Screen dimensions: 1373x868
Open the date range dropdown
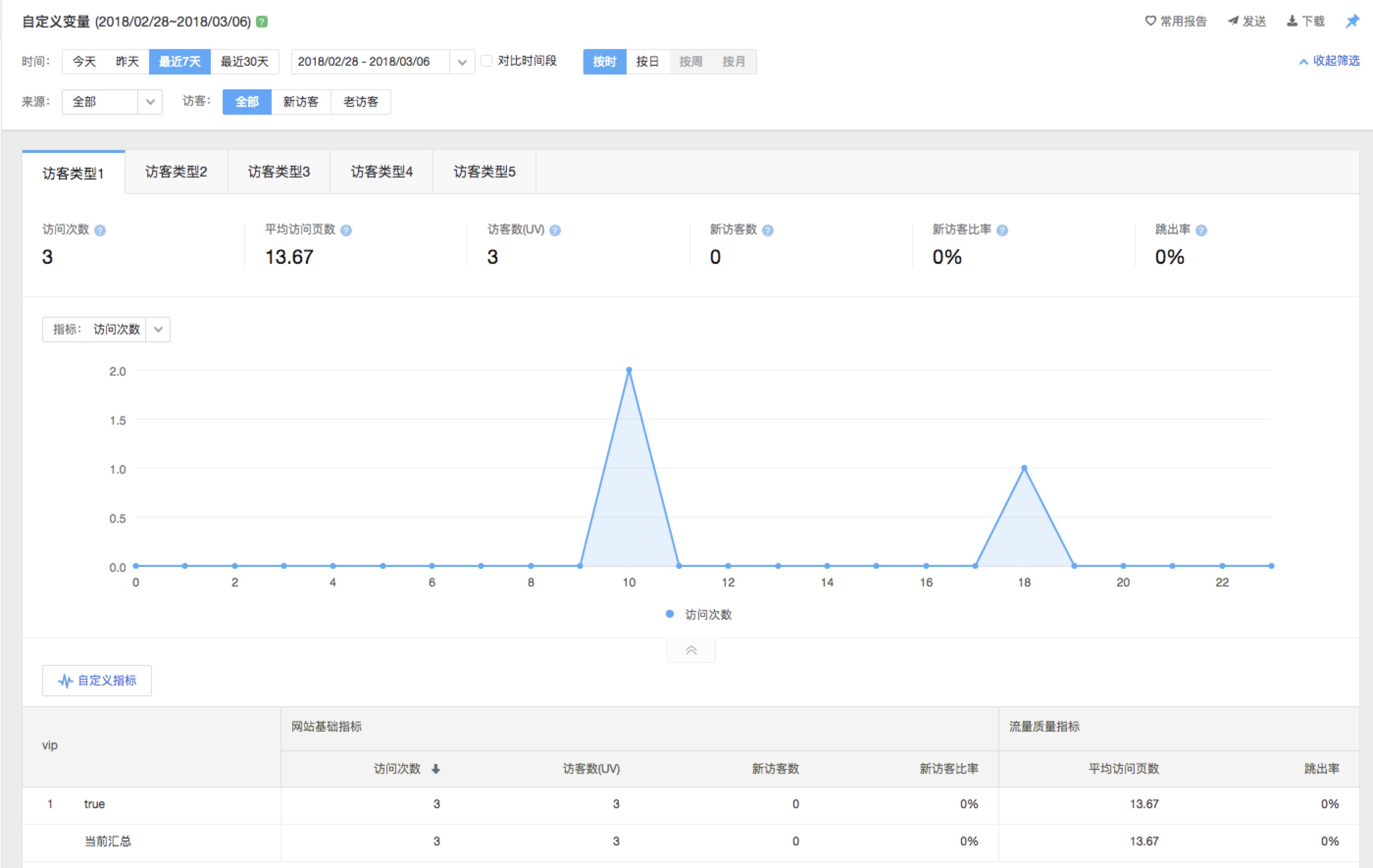tap(462, 62)
